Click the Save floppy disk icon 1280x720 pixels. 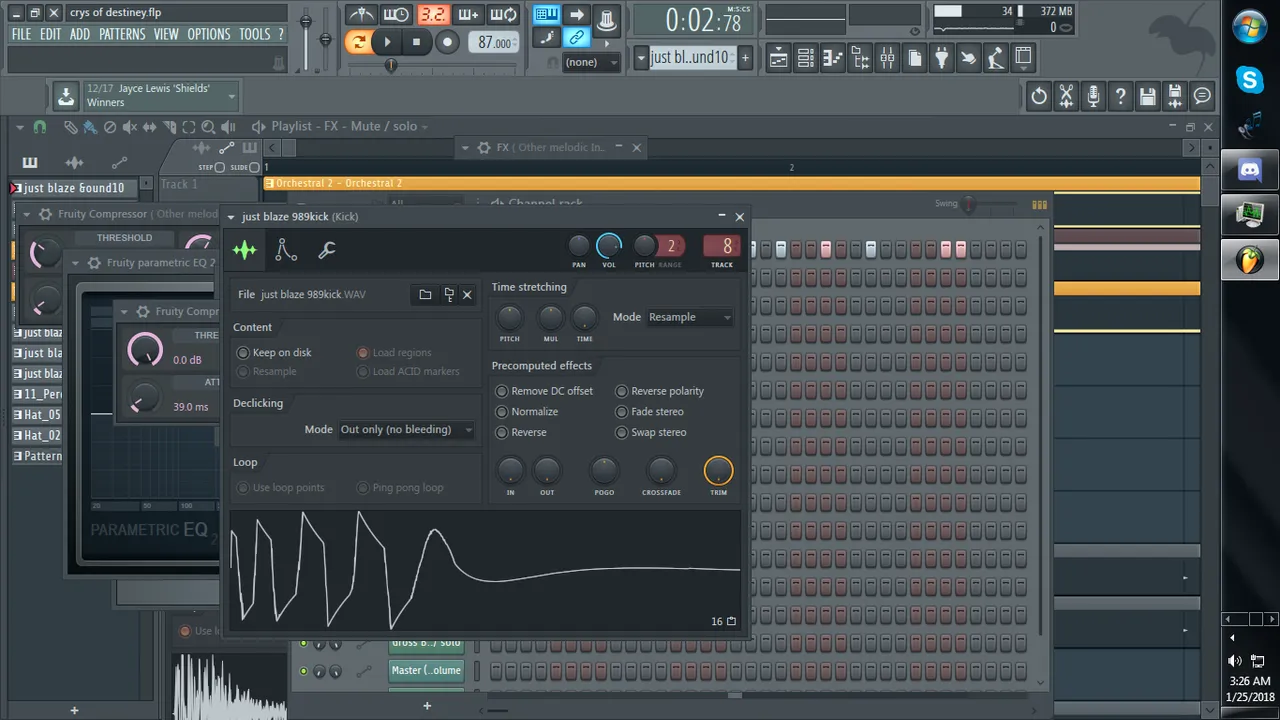click(1147, 96)
